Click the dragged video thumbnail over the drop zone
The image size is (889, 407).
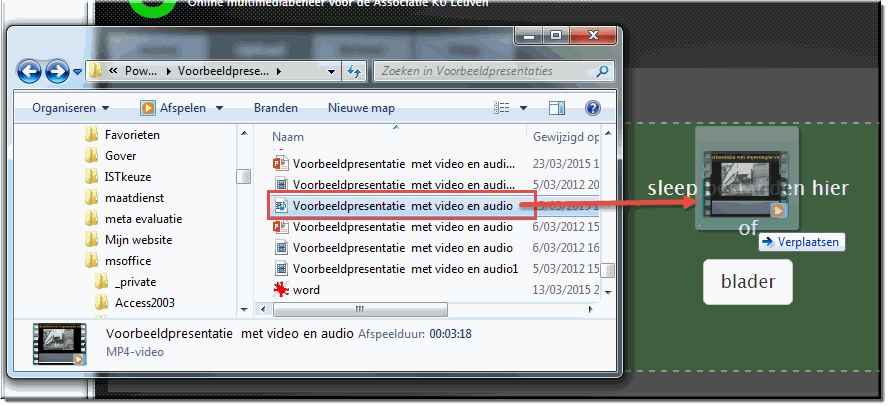(746, 184)
